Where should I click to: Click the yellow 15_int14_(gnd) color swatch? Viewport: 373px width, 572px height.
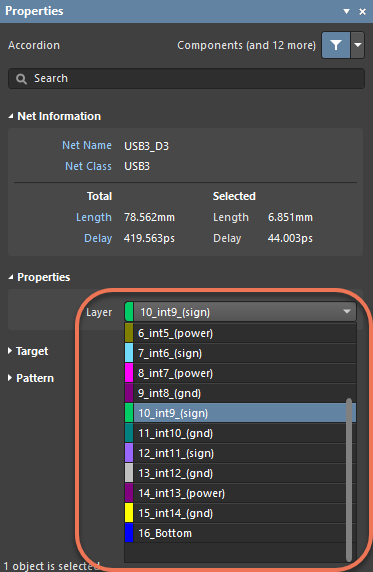(x=129, y=513)
